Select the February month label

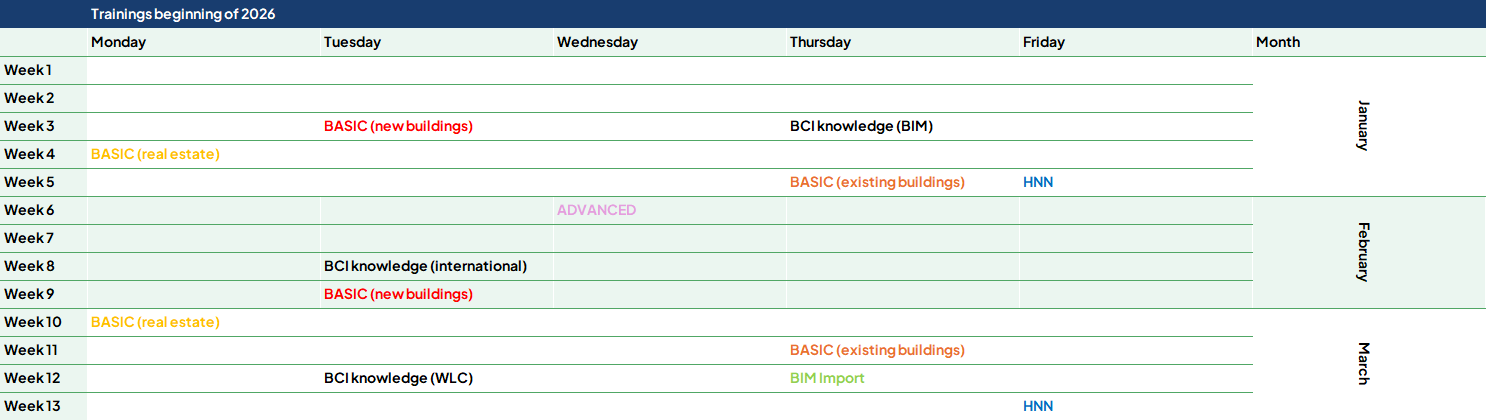(x=1362, y=252)
